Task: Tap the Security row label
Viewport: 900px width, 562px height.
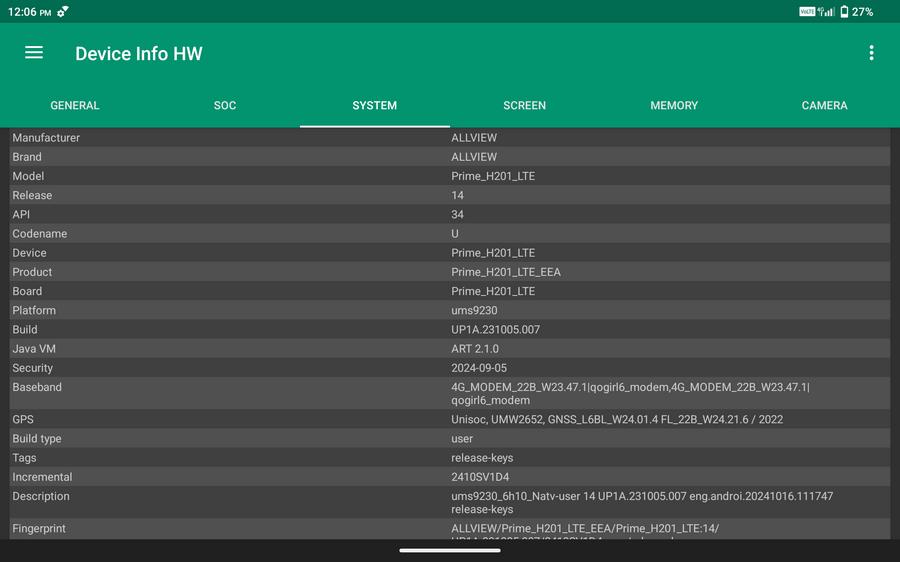Action: pos(32,368)
